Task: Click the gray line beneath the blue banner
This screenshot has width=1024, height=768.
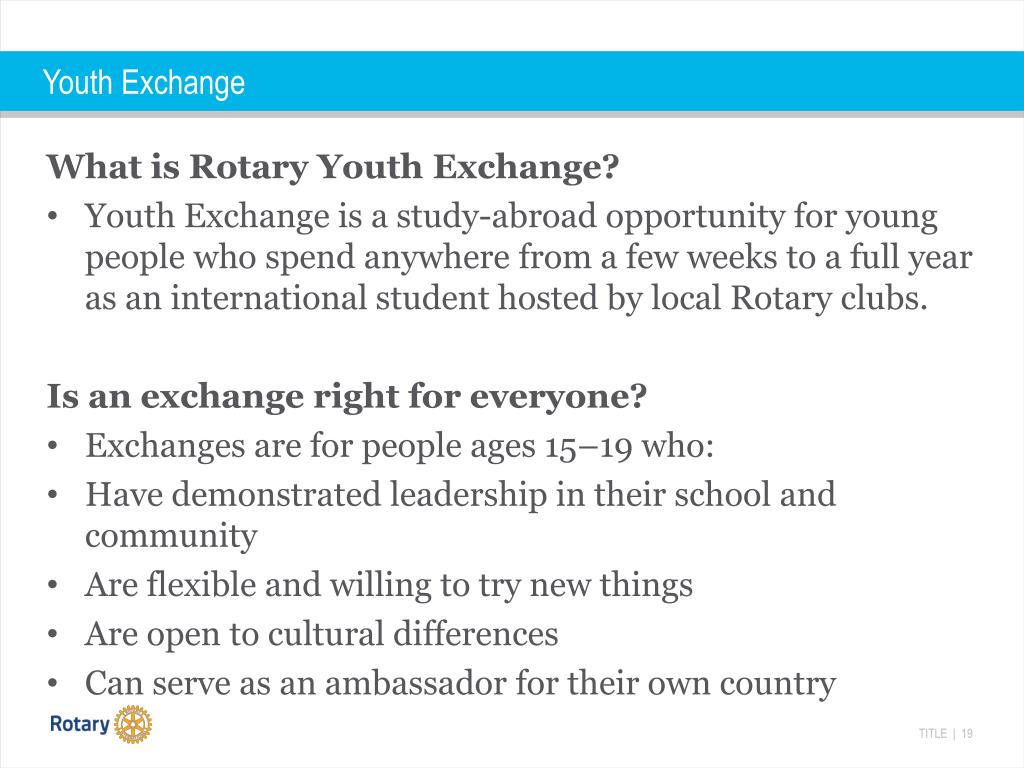Action: 512,114
